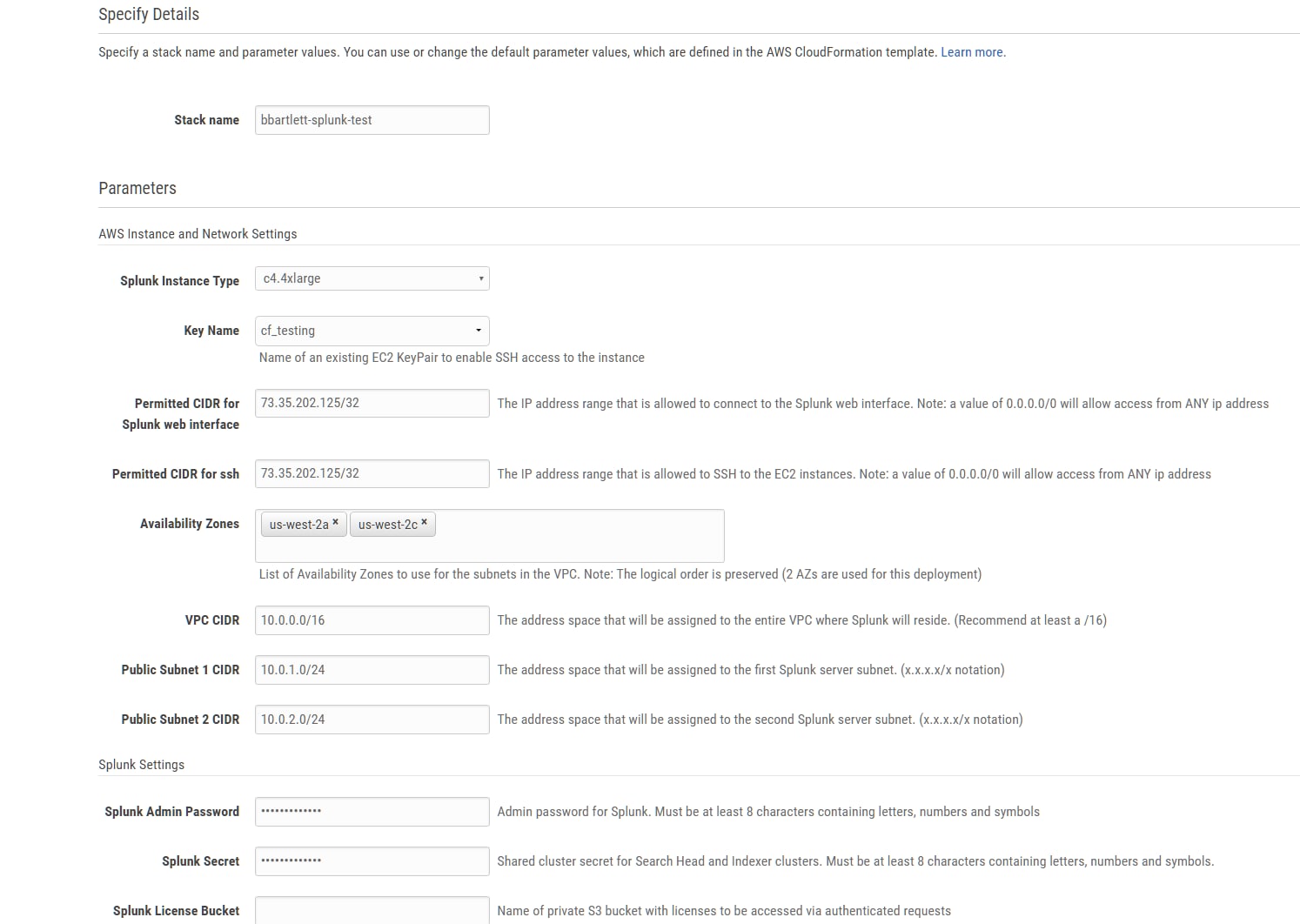
Task: Click the Permitted CIDR for ssh label
Action: click(176, 474)
